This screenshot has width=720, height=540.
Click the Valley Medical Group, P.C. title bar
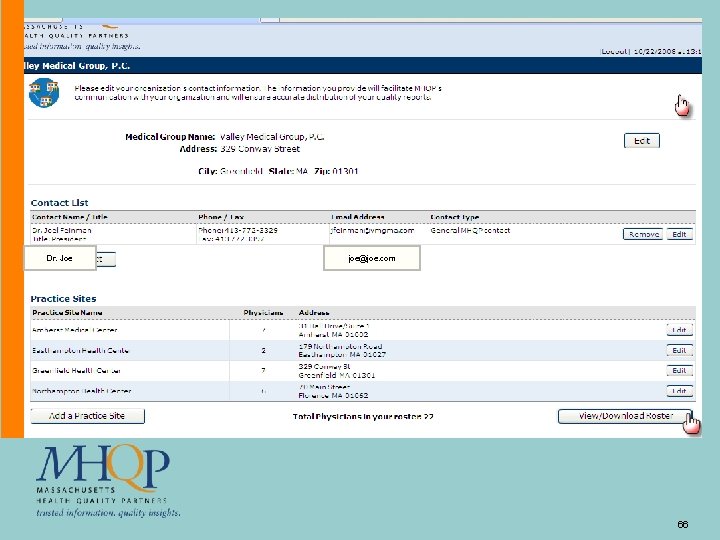363,66
